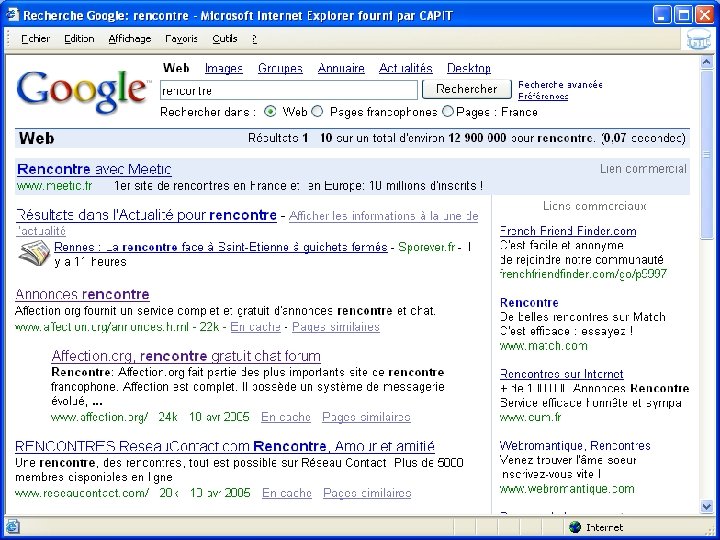Click the Rechercher button
Image resolution: width=720 pixels, height=540 pixels.
(x=467, y=89)
